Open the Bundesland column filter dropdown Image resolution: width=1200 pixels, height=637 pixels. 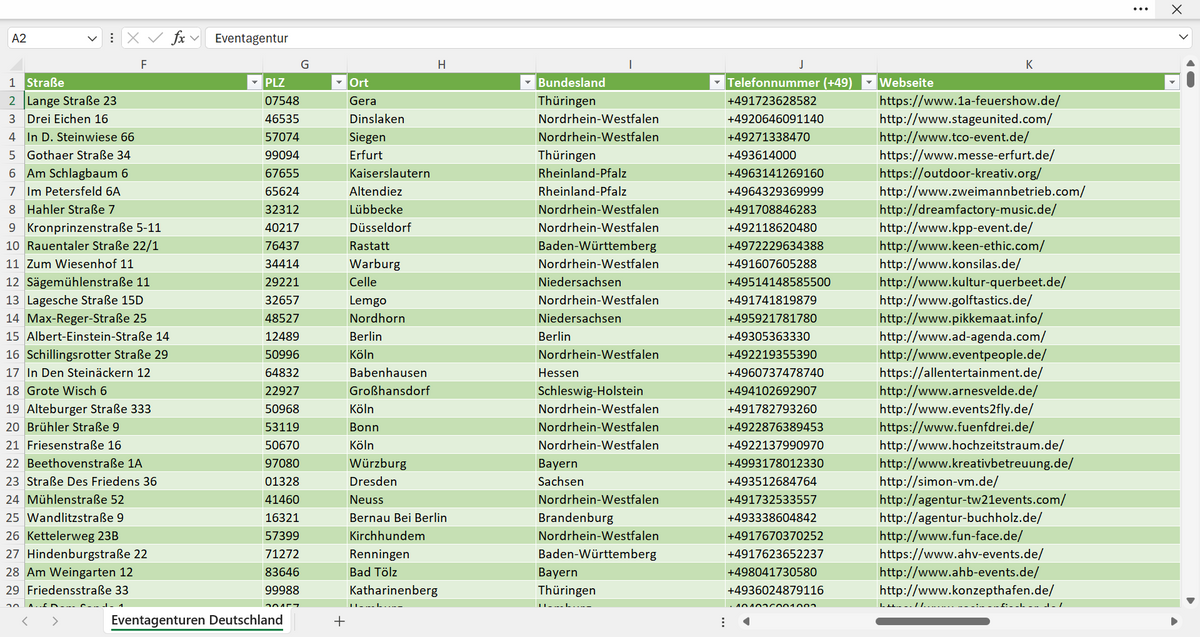[715, 83]
